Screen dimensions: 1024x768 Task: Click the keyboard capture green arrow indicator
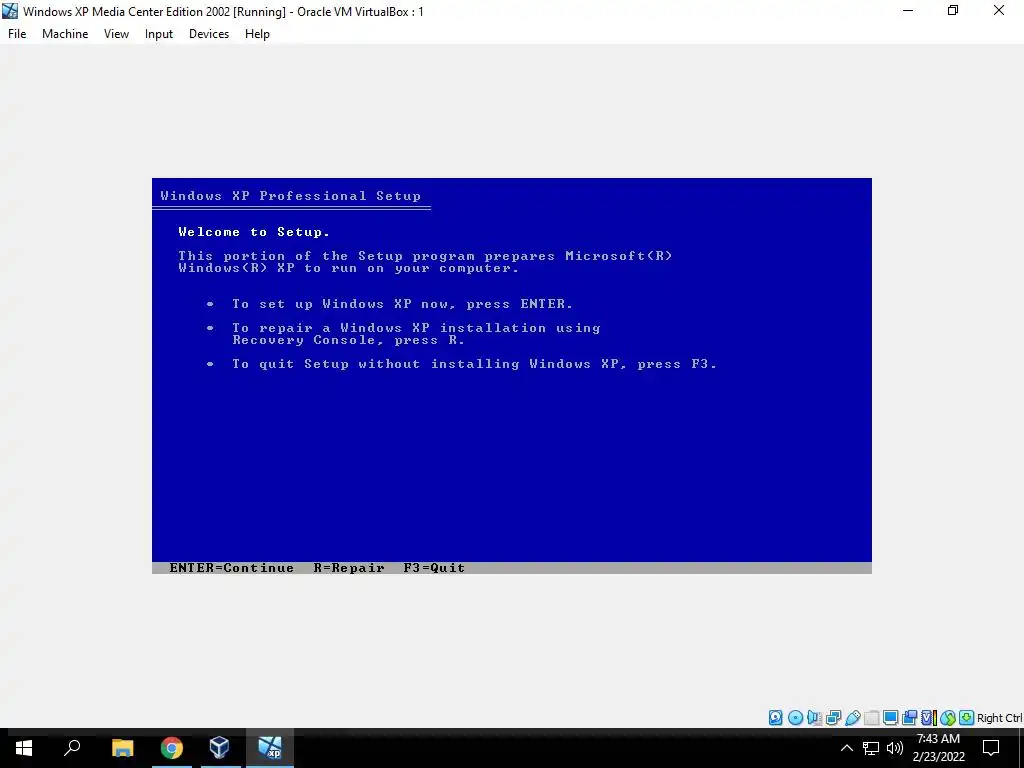(x=967, y=718)
